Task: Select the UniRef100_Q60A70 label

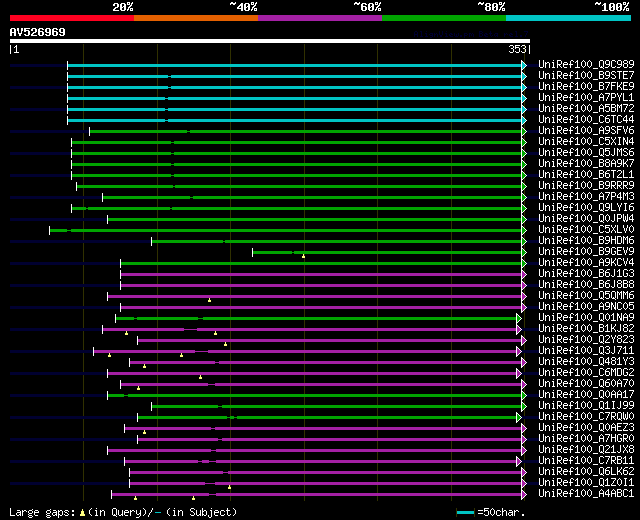Action: [x=586, y=384]
